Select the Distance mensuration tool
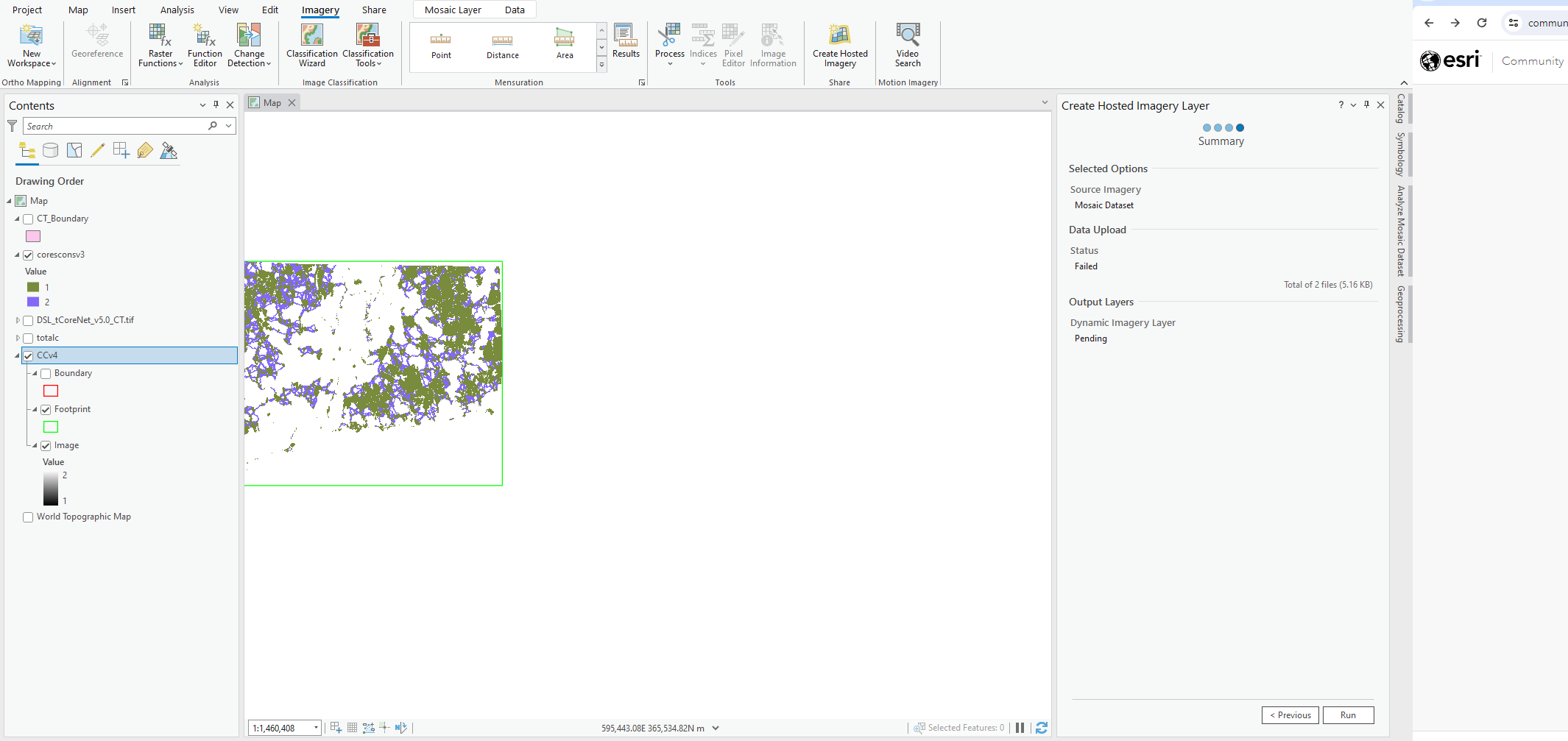 pyautogui.click(x=502, y=44)
